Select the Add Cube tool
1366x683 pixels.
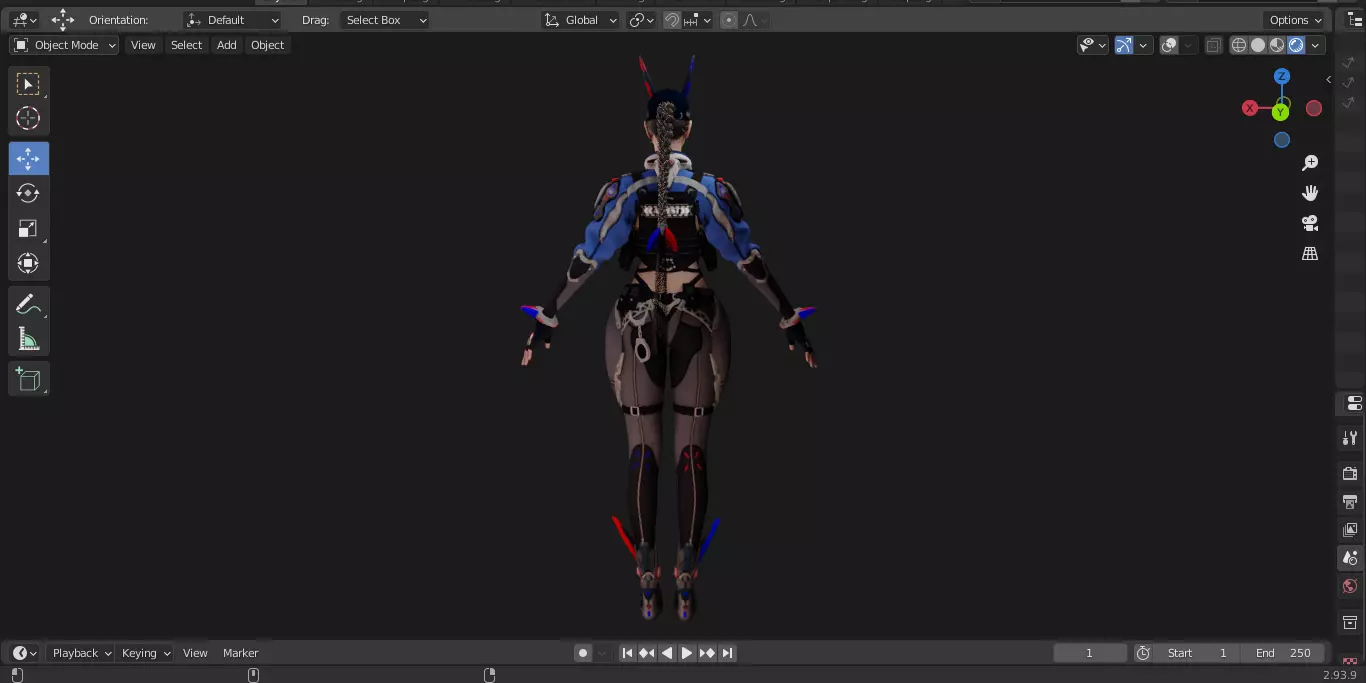pos(28,379)
